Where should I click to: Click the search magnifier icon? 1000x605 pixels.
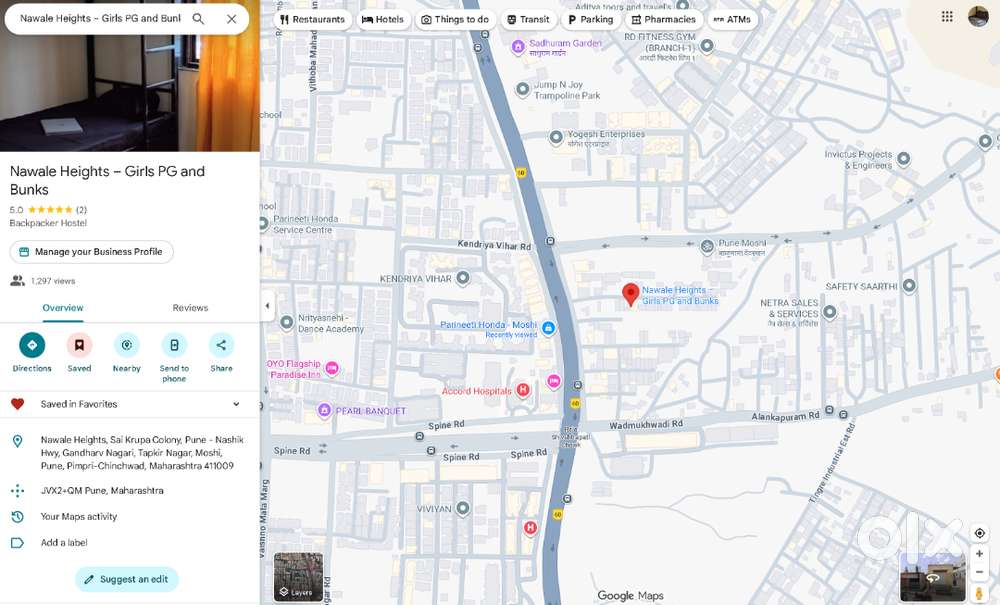coord(198,19)
